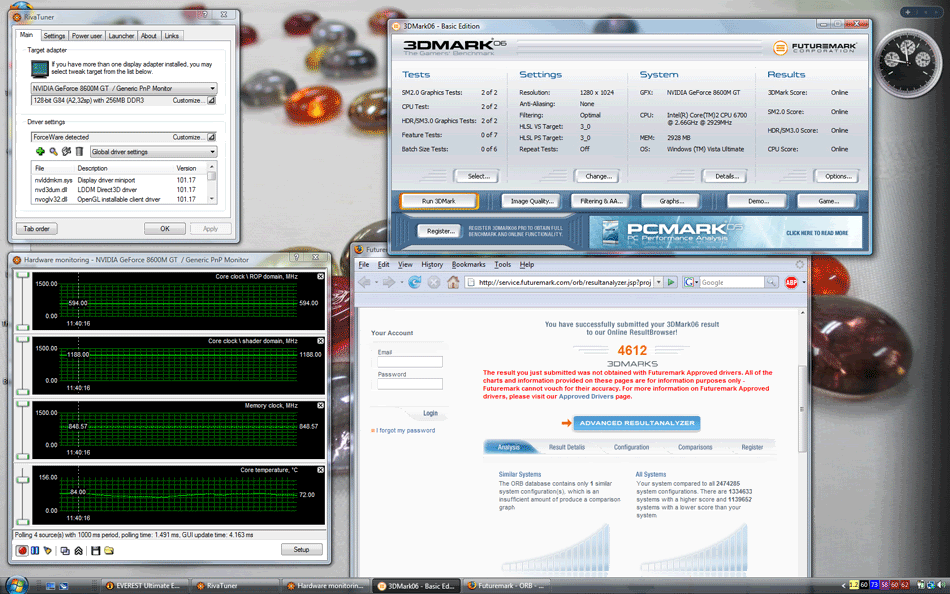The height and width of the screenshot is (594, 950).
Task: Open the Result Details tab on the ORB page
Action: (566, 447)
